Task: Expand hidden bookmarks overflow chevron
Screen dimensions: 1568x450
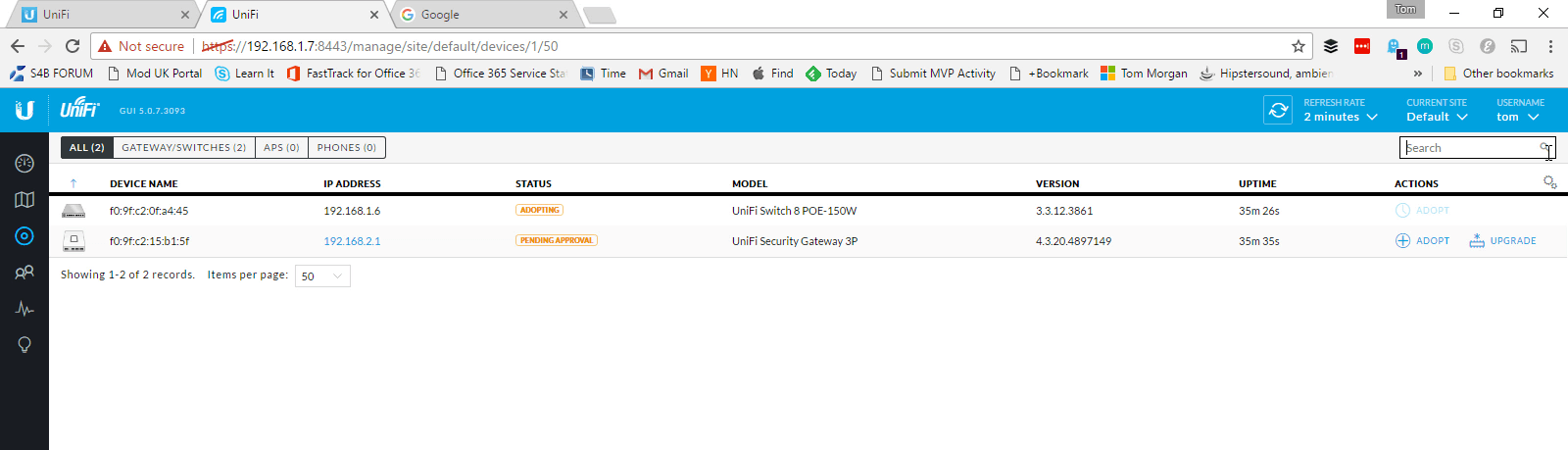Action: (1417, 74)
